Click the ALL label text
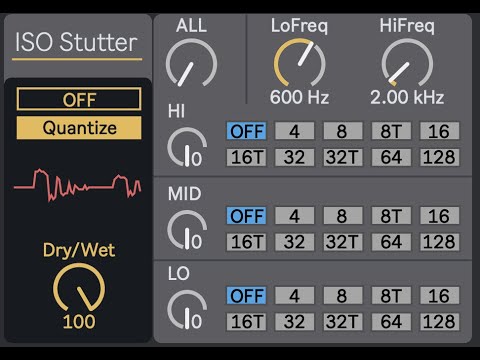480x360 pixels. pos(191,26)
